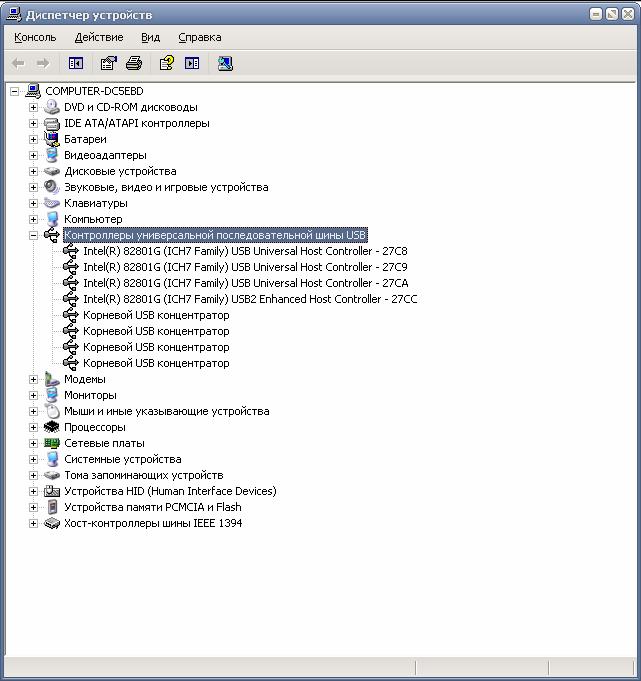Click the Scan for hardware changes icon
Image resolution: width=641 pixels, height=681 pixels.
click(225, 64)
